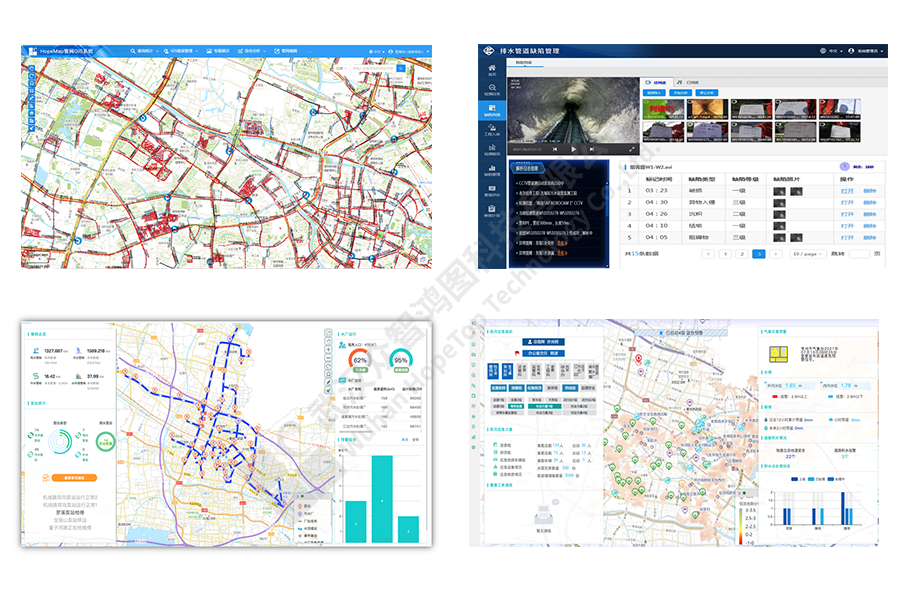Select the orange pipe-interior video thumbnail
Image resolution: width=900 pixels, height=600 pixels.
(707, 109)
